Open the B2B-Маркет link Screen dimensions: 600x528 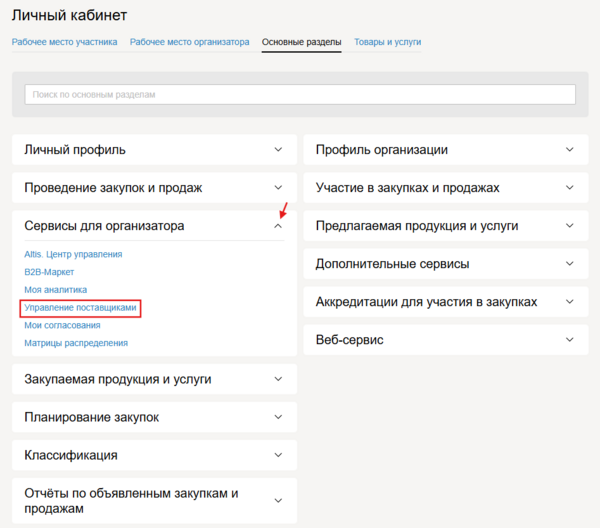[49, 272]
